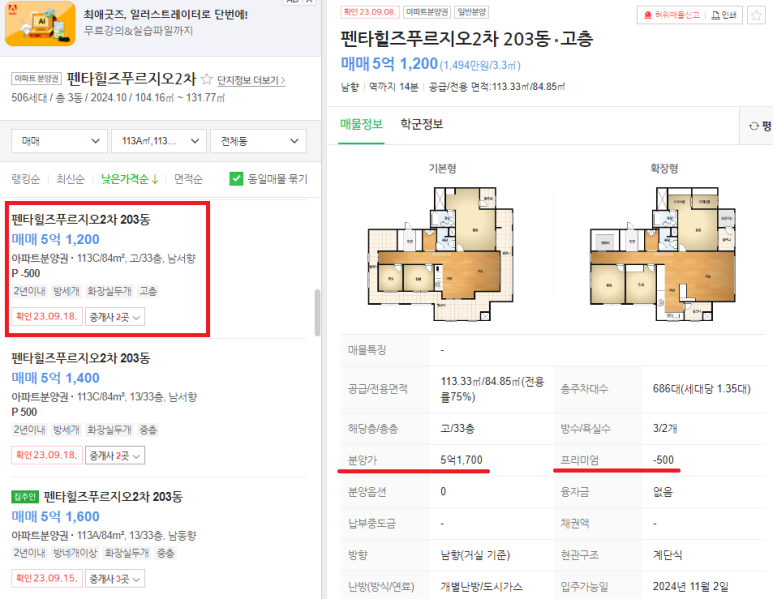773x599 pixels.
Task: Switch to the 매물정보 tab
Action: tap(361, 124)
